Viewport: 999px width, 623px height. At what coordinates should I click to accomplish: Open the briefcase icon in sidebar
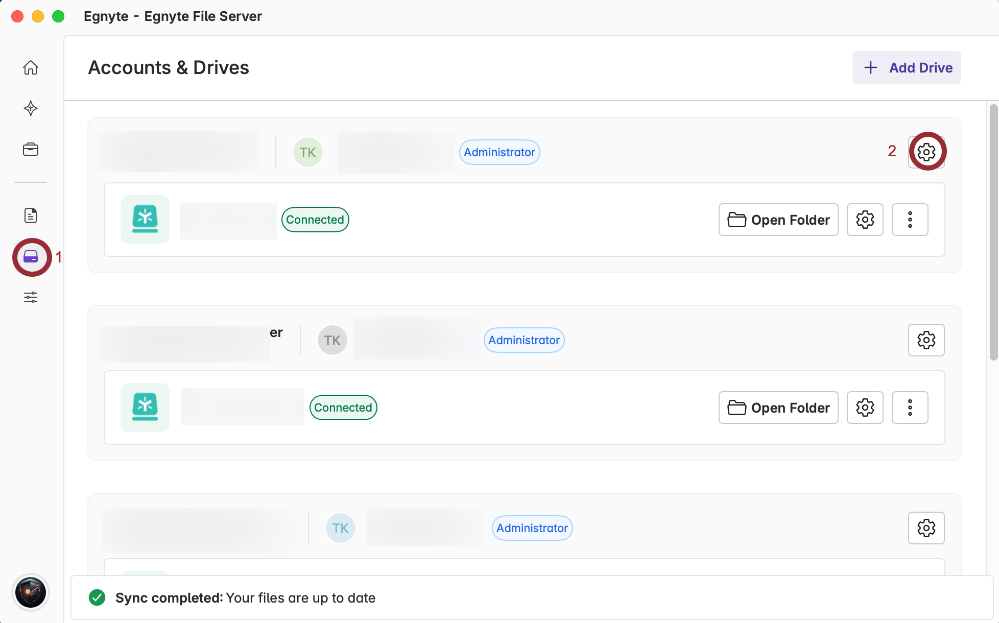(31, 150)
